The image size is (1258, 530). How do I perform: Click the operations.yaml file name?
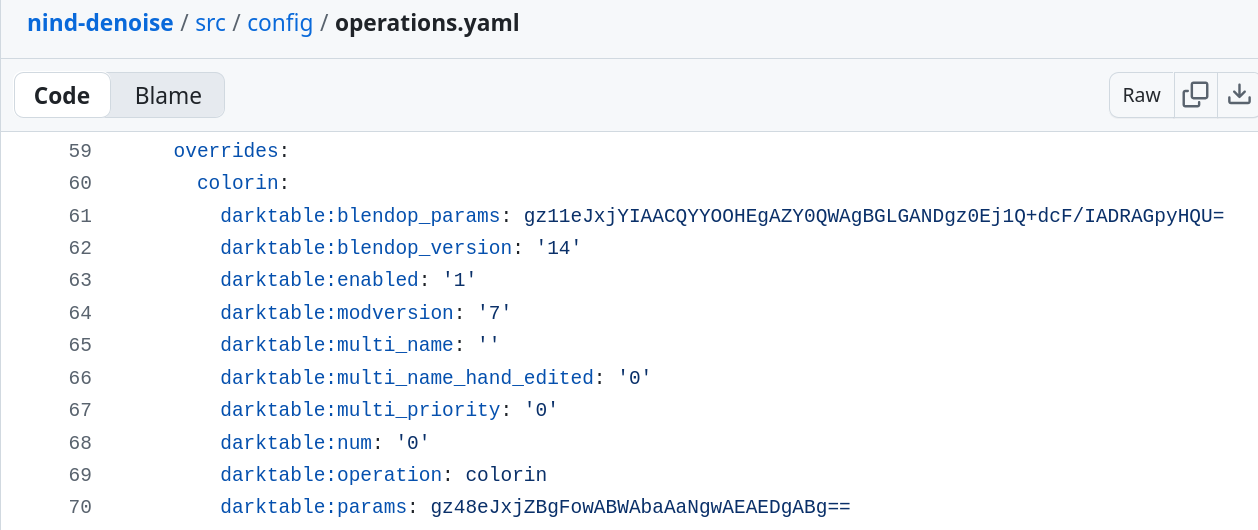[427, 23]
